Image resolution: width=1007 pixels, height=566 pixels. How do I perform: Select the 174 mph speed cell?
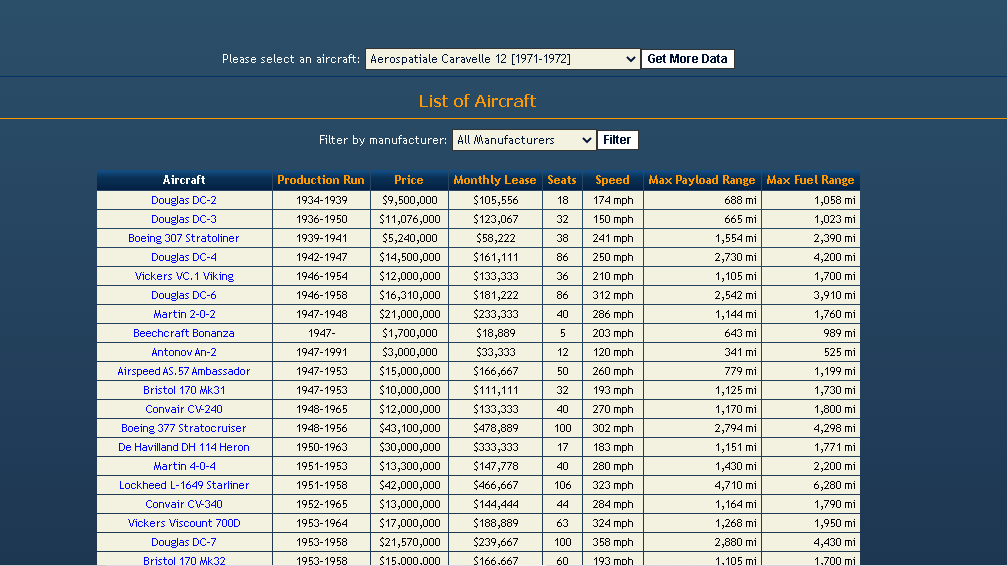point(613,200)
